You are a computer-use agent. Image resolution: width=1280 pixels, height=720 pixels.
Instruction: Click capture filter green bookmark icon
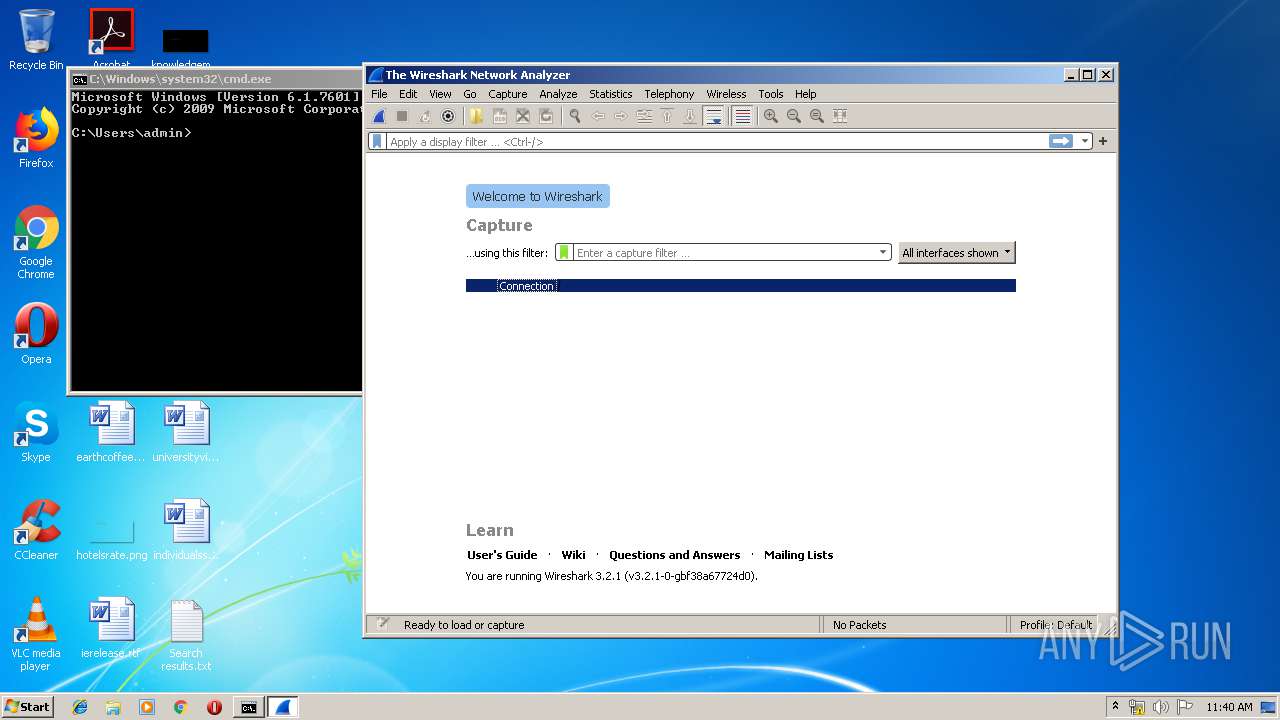click(x=564, y=253)
